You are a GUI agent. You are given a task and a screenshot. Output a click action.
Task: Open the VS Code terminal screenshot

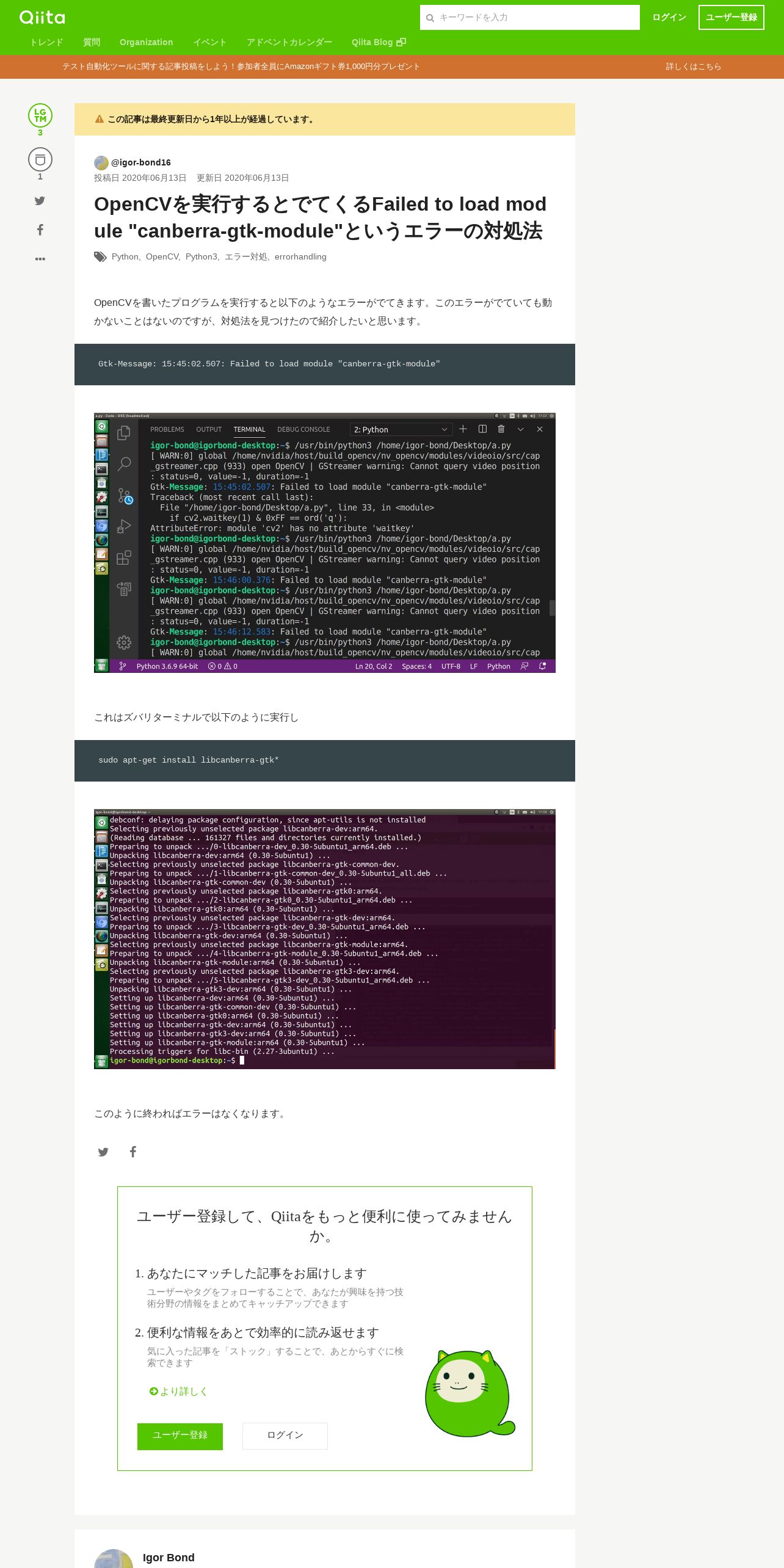point(325,543)
